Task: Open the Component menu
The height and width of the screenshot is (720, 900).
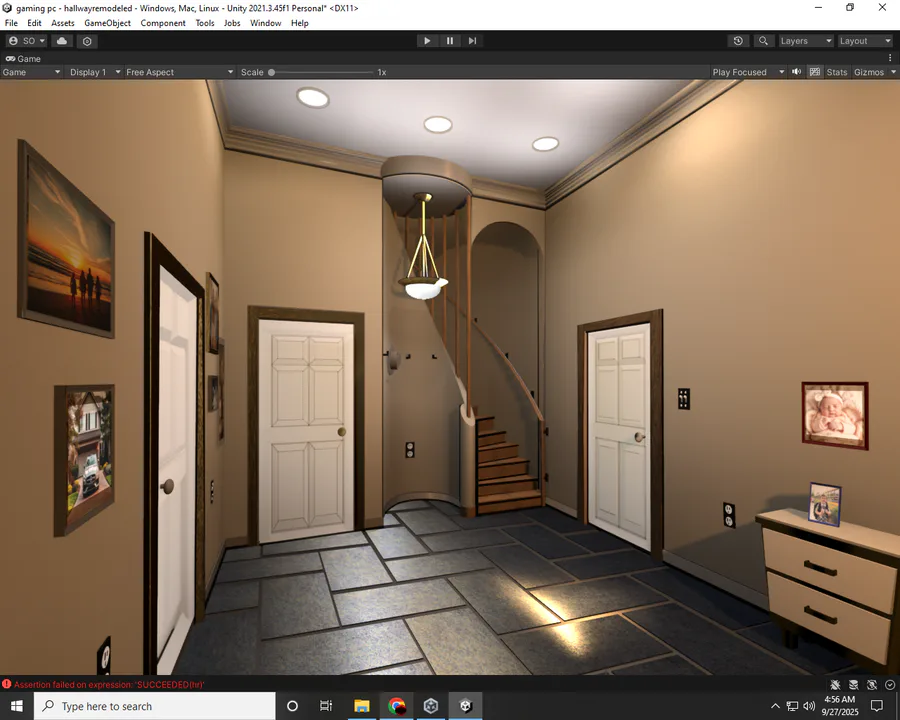Action: click(x=163, y=23)
